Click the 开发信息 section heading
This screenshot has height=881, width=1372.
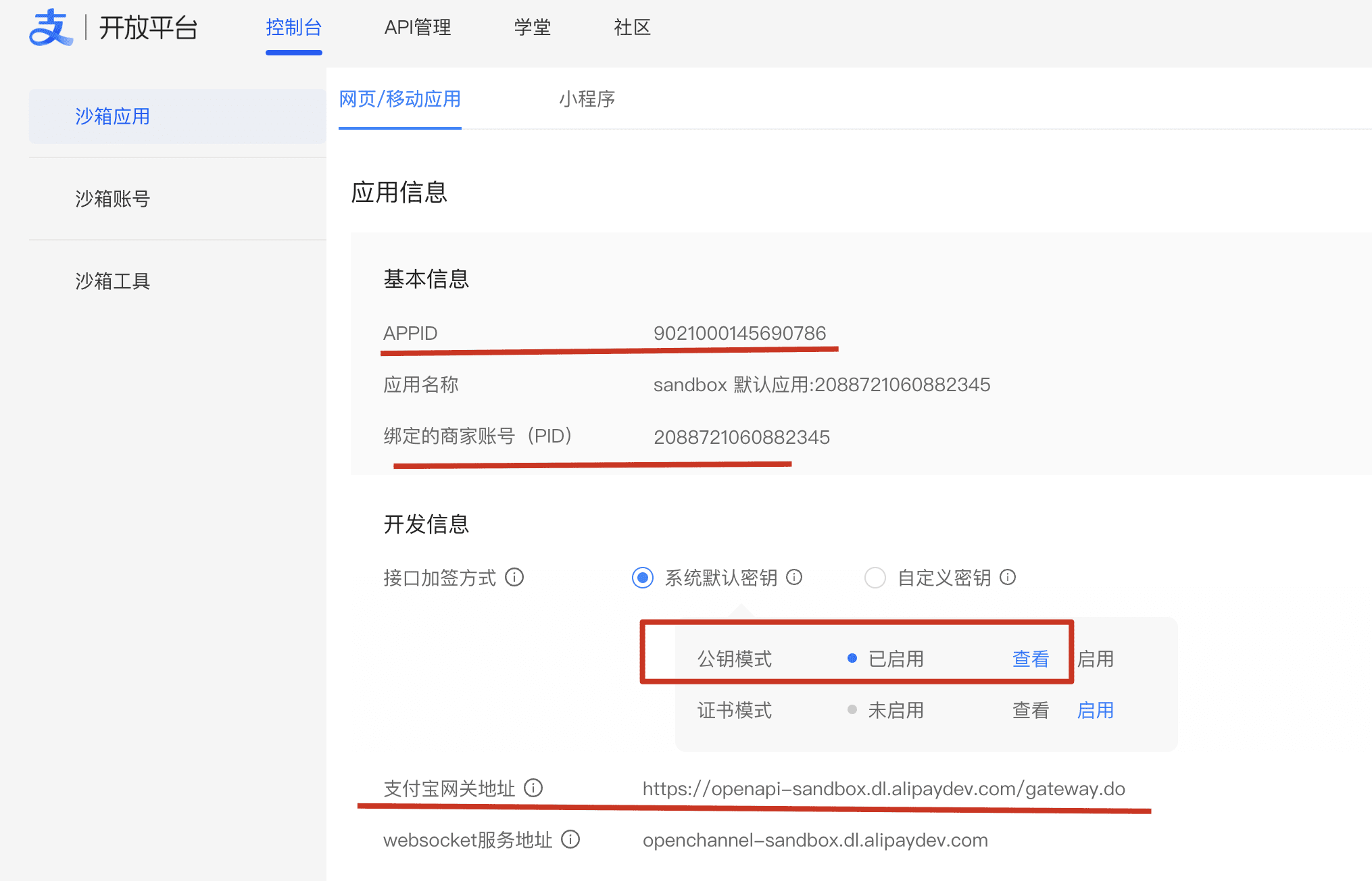[x=426, y=524]
